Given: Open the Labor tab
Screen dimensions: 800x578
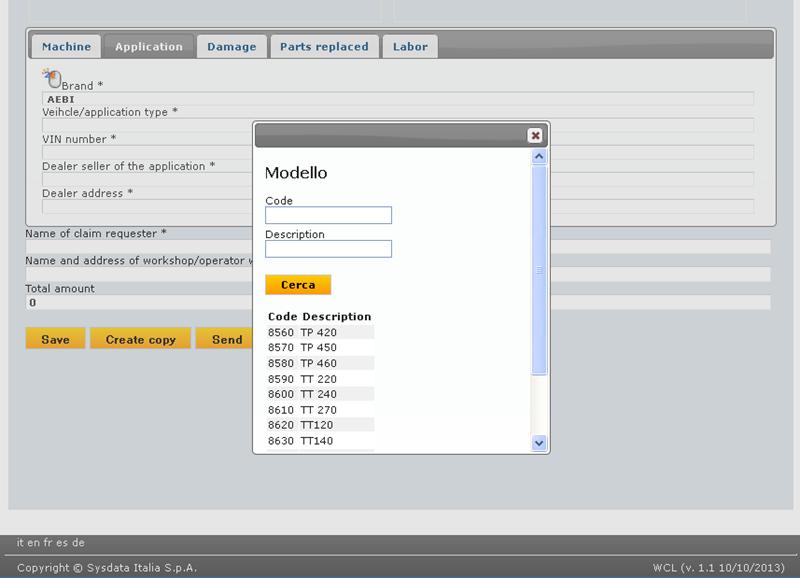Looking at the screenshot, I should coord(410,46).
